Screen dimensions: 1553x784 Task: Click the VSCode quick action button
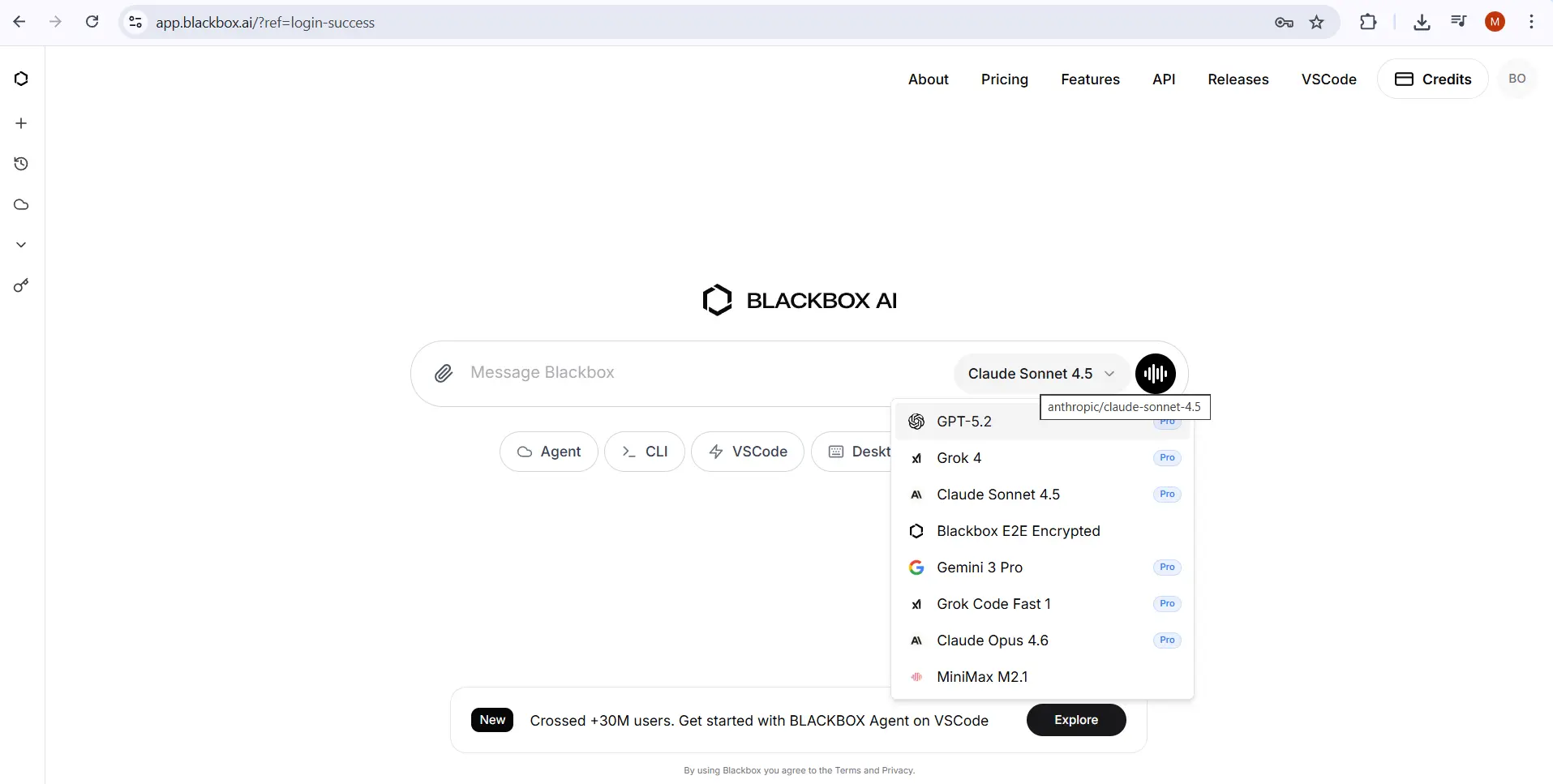748,452
